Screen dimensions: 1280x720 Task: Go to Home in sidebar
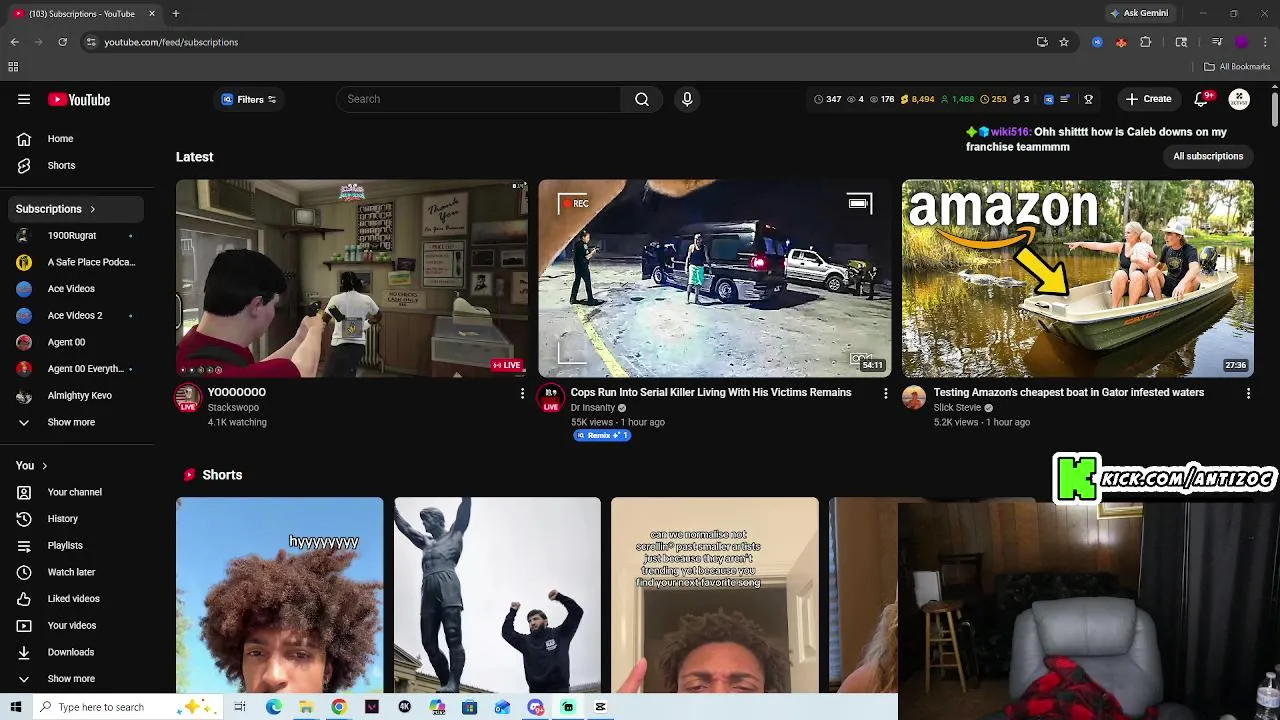(76, 139)
